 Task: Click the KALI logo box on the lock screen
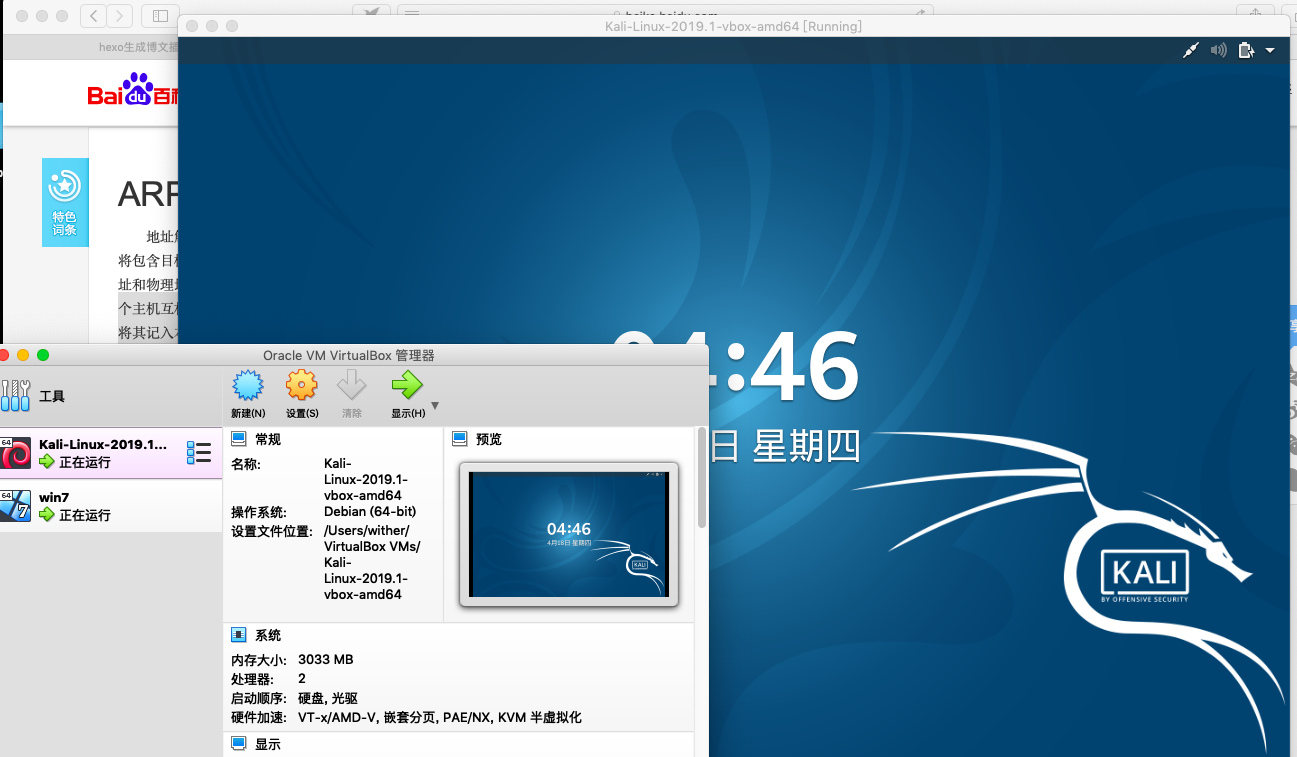[x=1145, y=572]
